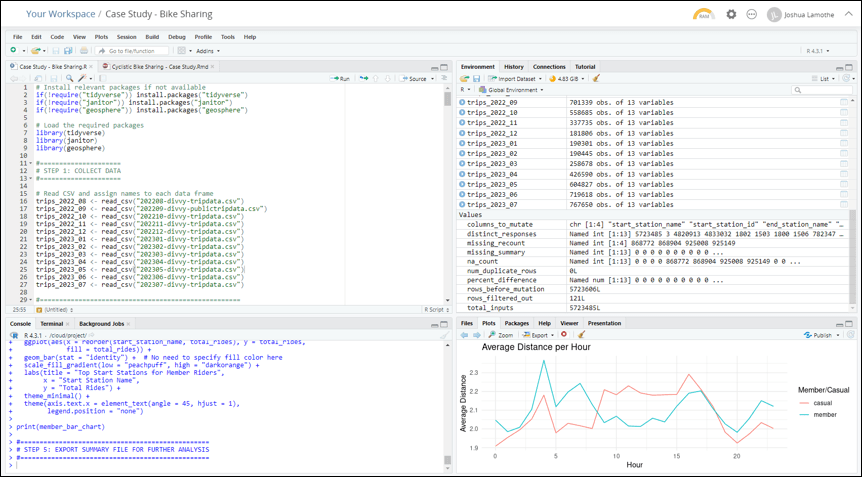The width and height of the screenshot is (862, 477).
Task: Click the find/replace magnifier in the editor toolbar
Action: 67,78
